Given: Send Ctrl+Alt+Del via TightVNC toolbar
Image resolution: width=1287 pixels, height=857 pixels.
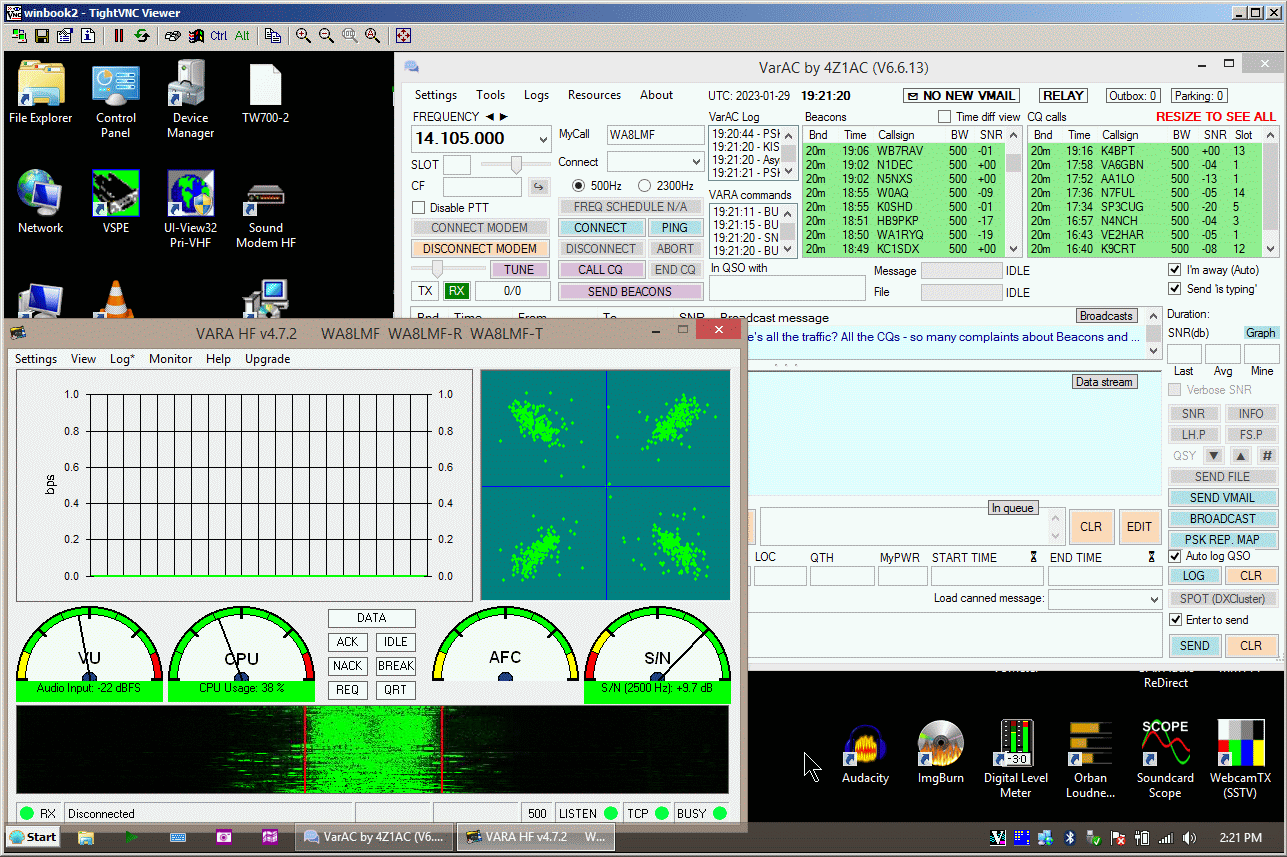Looking at the screenshot, I should 173,35.
